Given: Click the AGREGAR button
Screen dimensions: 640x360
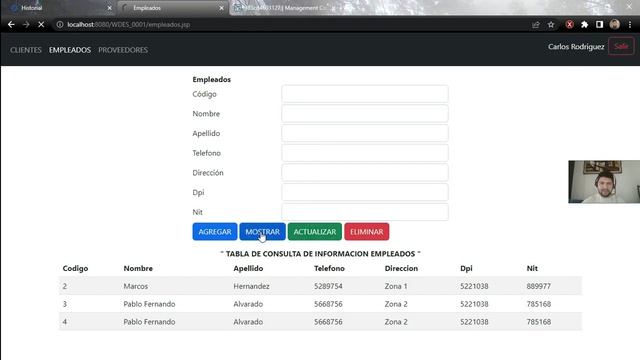Looking at the screenshot, I should (x=215, y=231).
